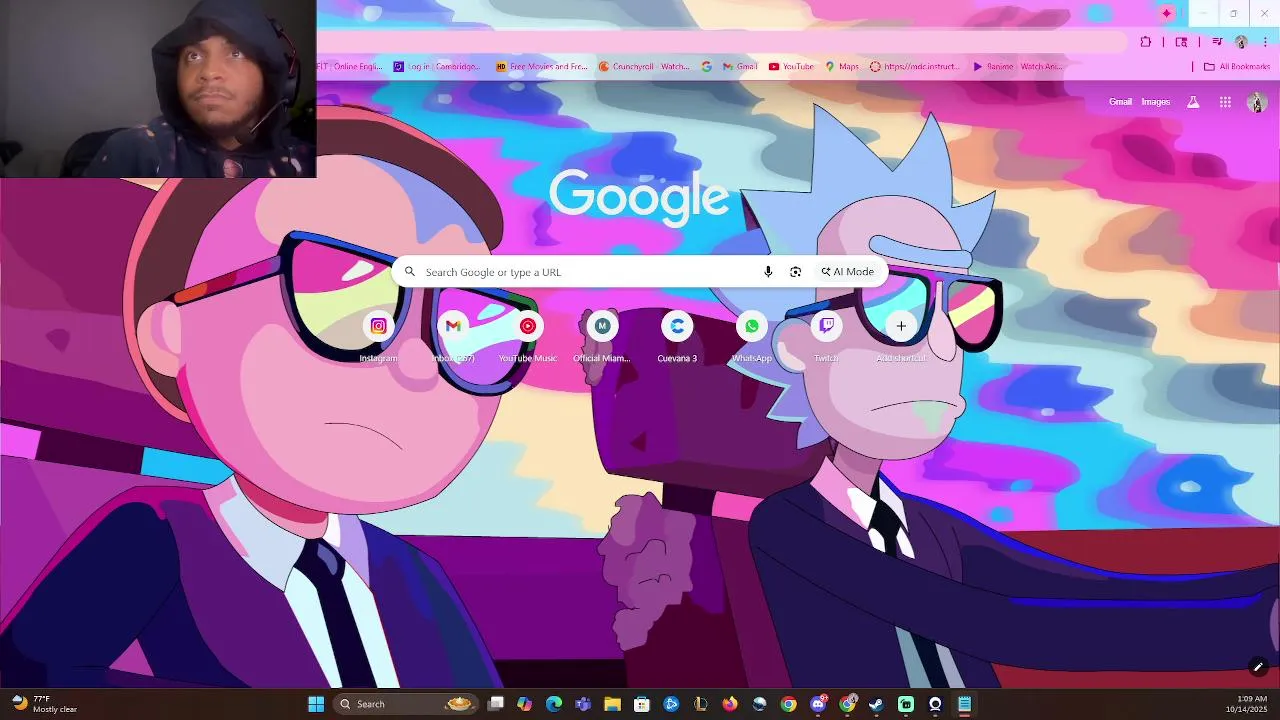Open the https://mdc.instruct... bookmark
The width and height of the screenshot is (1280, 720).
[915, 67]
